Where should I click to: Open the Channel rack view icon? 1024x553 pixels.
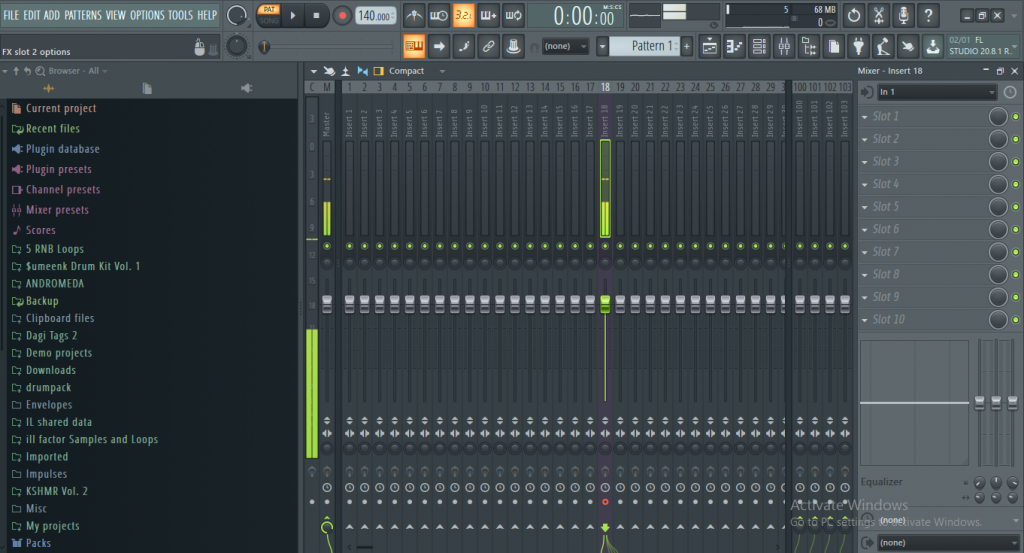pos(759,46)
